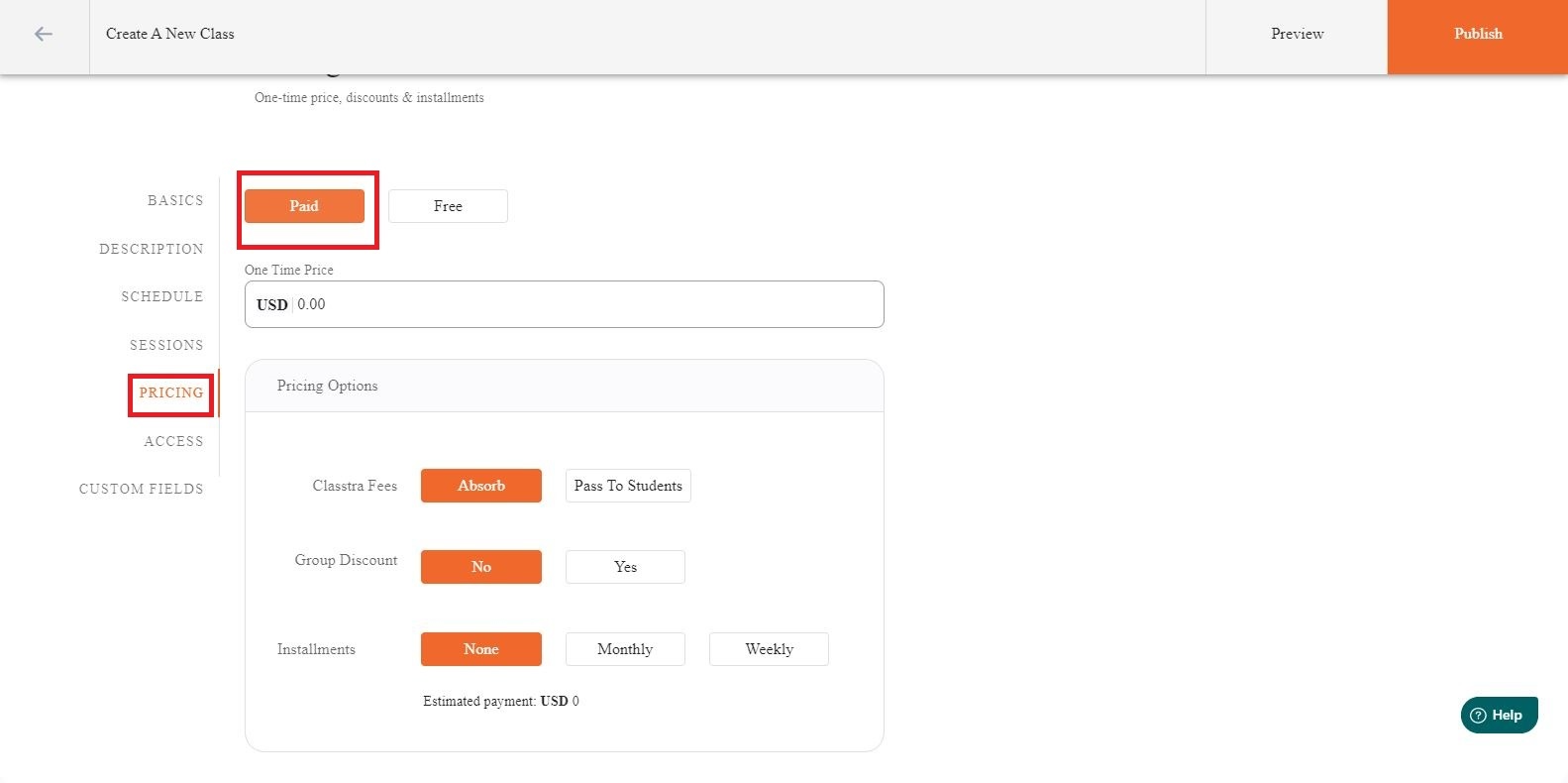The image size is (1568, 783).
Task: Select Weekly installments
Action: tap(769, 649)
